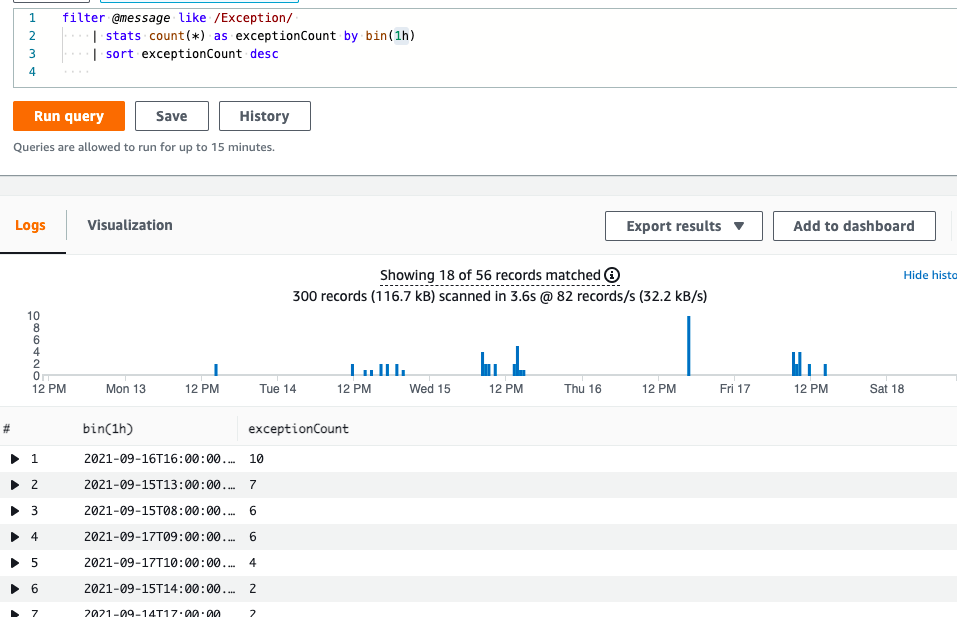Image resolution: width=957 pixels, height=617 pixels.
Task: Open the query History
Action: tap(264, 116)
